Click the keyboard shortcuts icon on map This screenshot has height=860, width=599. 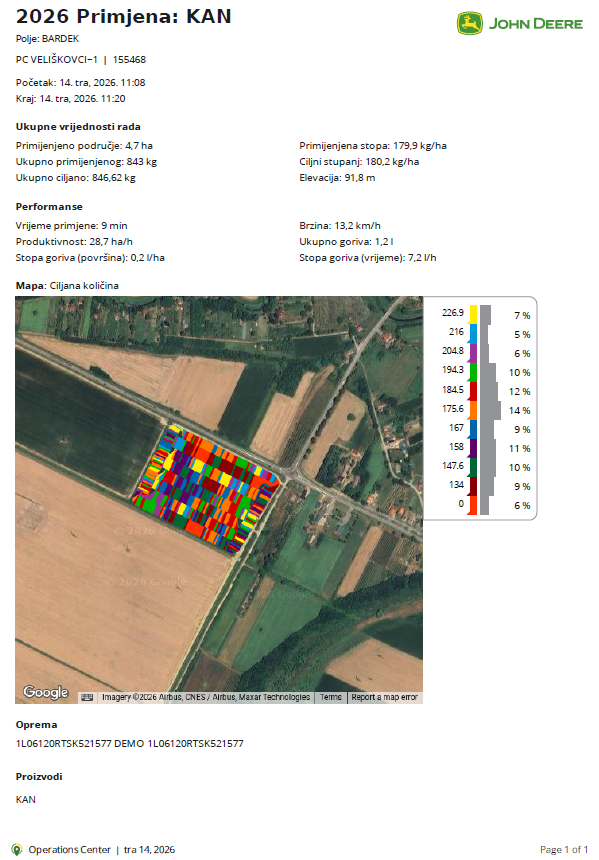point(87,697)
